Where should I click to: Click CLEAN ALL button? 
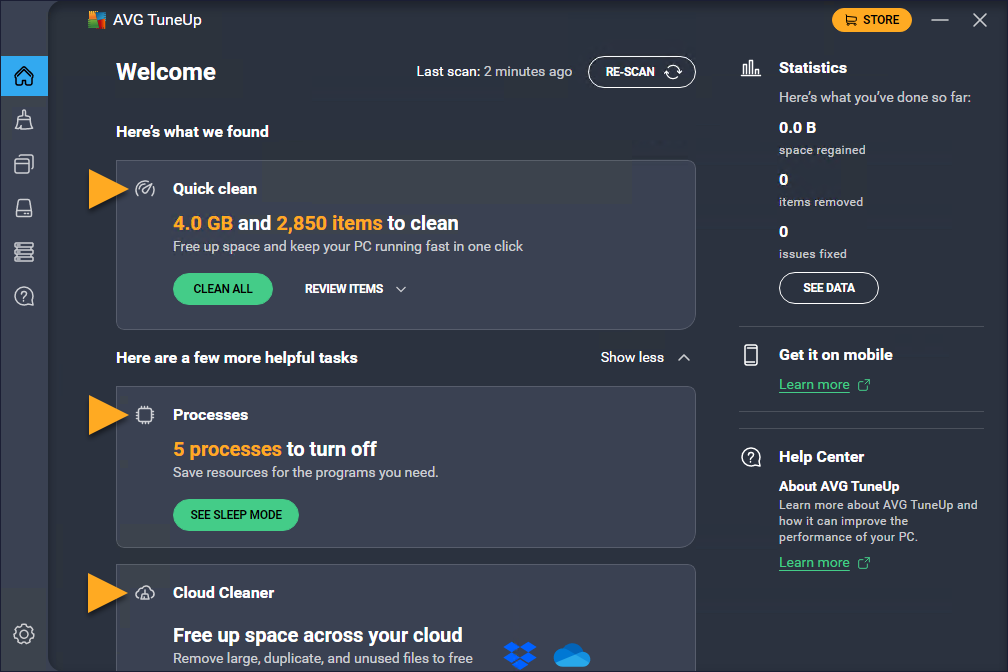pyautogui.click(x=223, y=289)
